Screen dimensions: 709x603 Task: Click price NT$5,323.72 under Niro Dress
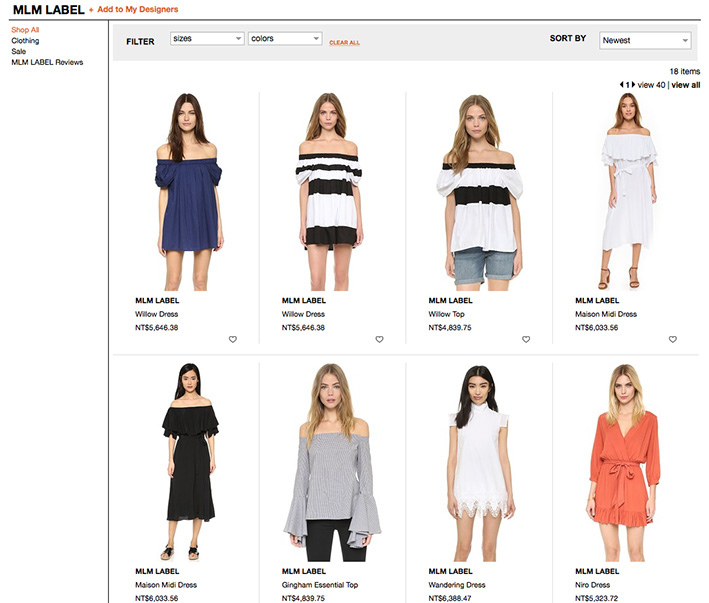tap(596, 598)
